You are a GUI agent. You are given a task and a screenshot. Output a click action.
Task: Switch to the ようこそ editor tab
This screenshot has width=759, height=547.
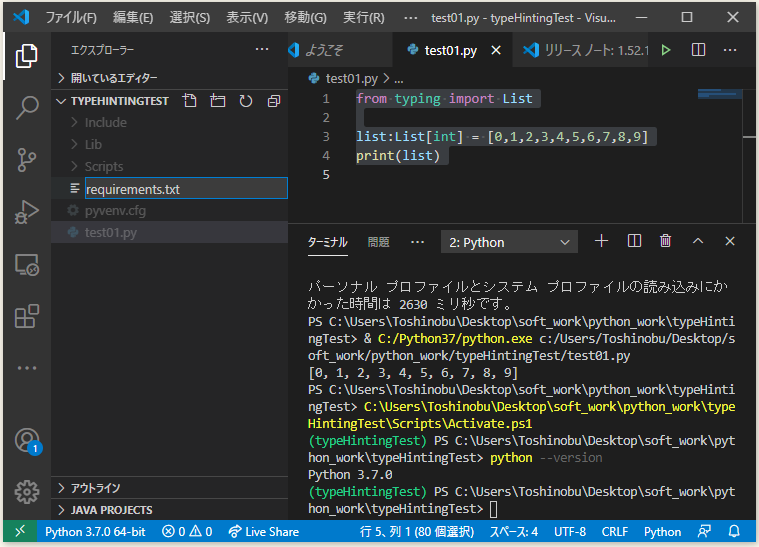click(339, 50)
